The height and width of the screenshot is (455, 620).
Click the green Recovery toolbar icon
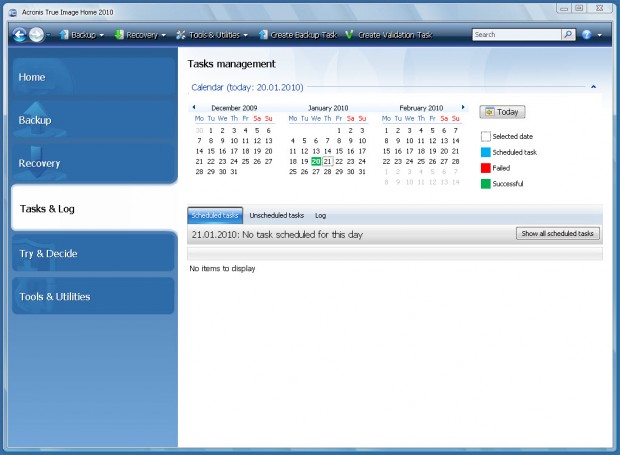(119, 35)
